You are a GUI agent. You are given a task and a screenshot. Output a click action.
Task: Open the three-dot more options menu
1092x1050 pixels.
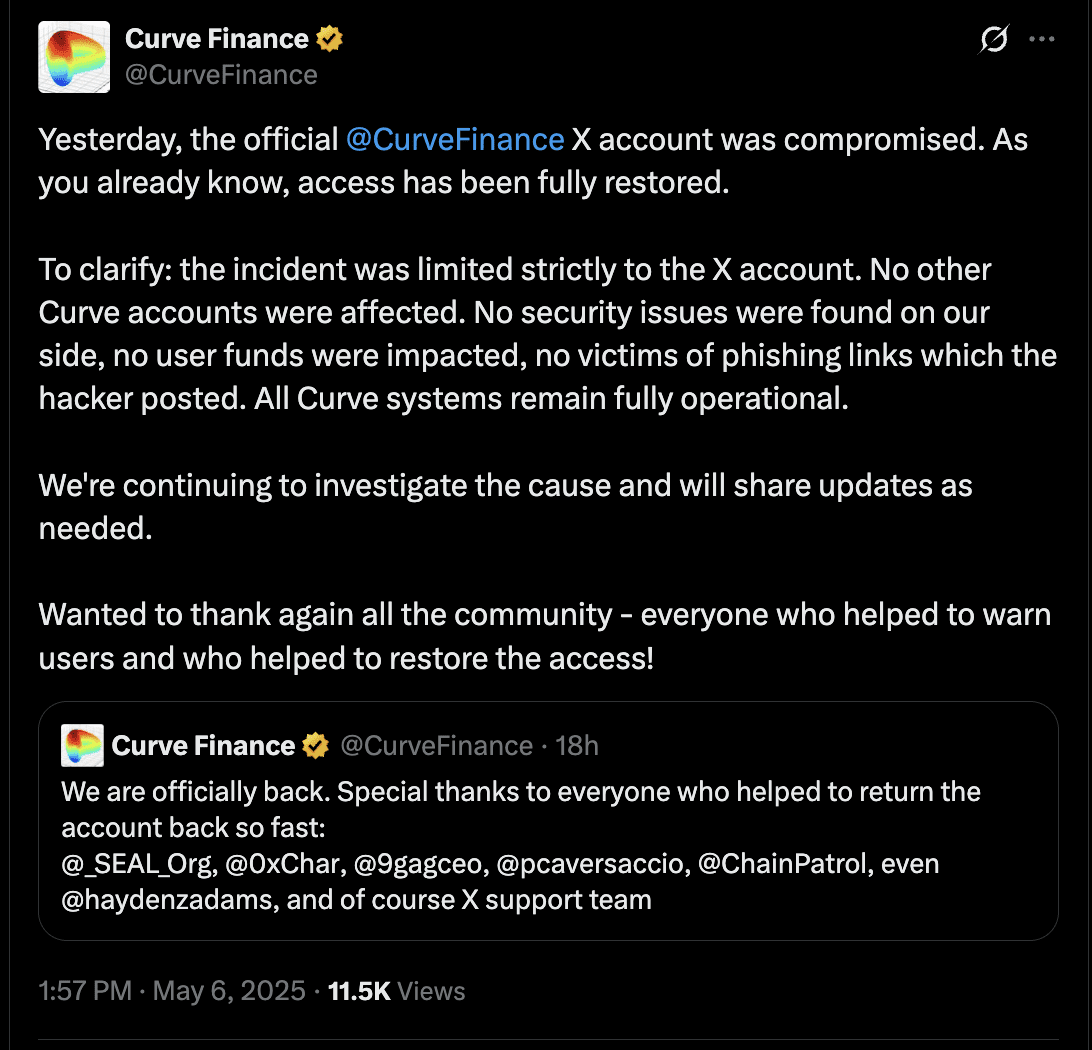click(1042, 39)
